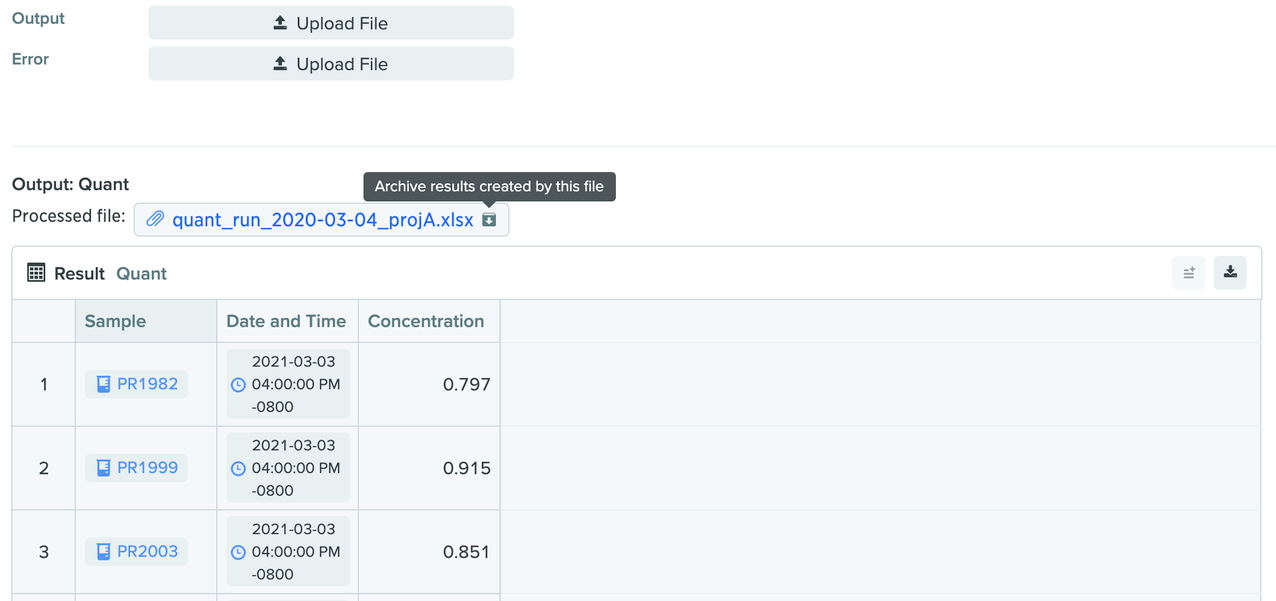Image resolution: width=1276 pixels, height=601 pixels.
Task: Select row number 2
Action: 43,468
